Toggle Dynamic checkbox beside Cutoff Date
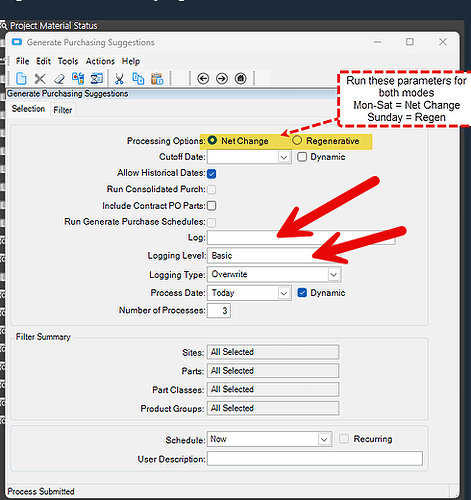Screen dimensions: 471x500 pos(302,157)
